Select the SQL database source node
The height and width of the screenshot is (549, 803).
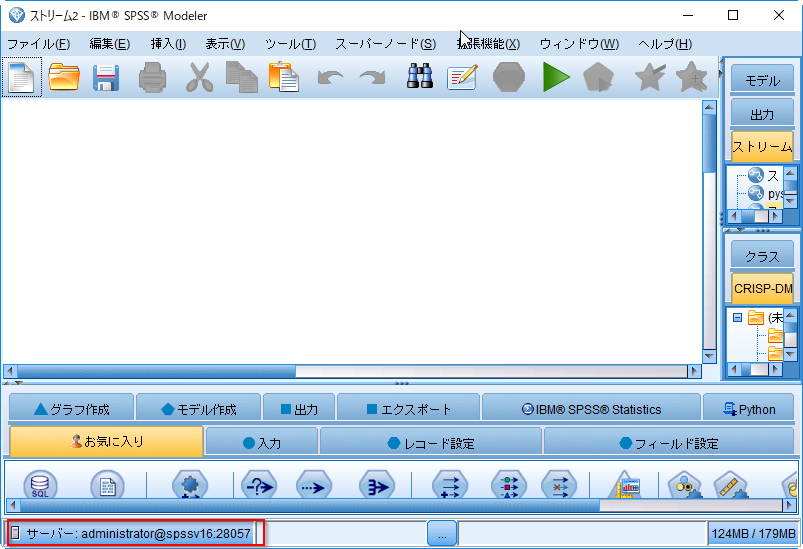point(40,484)
